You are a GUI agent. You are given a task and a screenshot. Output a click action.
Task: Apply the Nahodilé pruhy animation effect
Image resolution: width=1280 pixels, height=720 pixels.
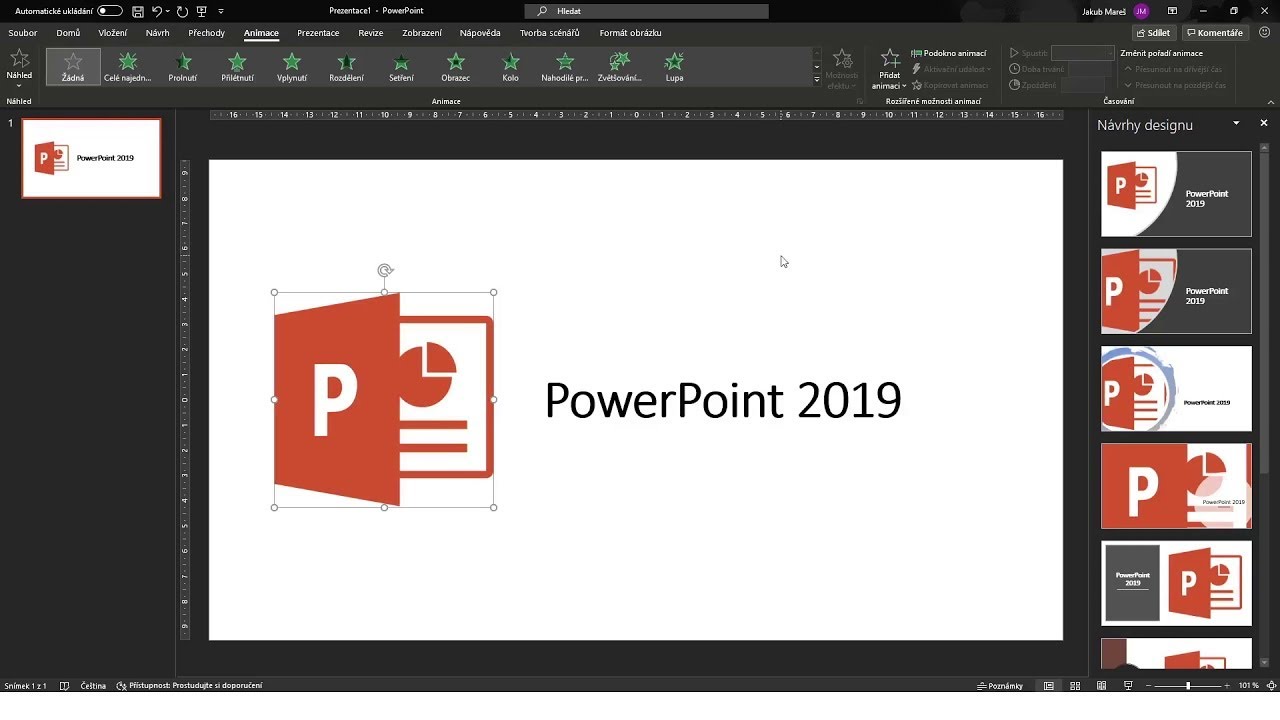pos(565,67)
